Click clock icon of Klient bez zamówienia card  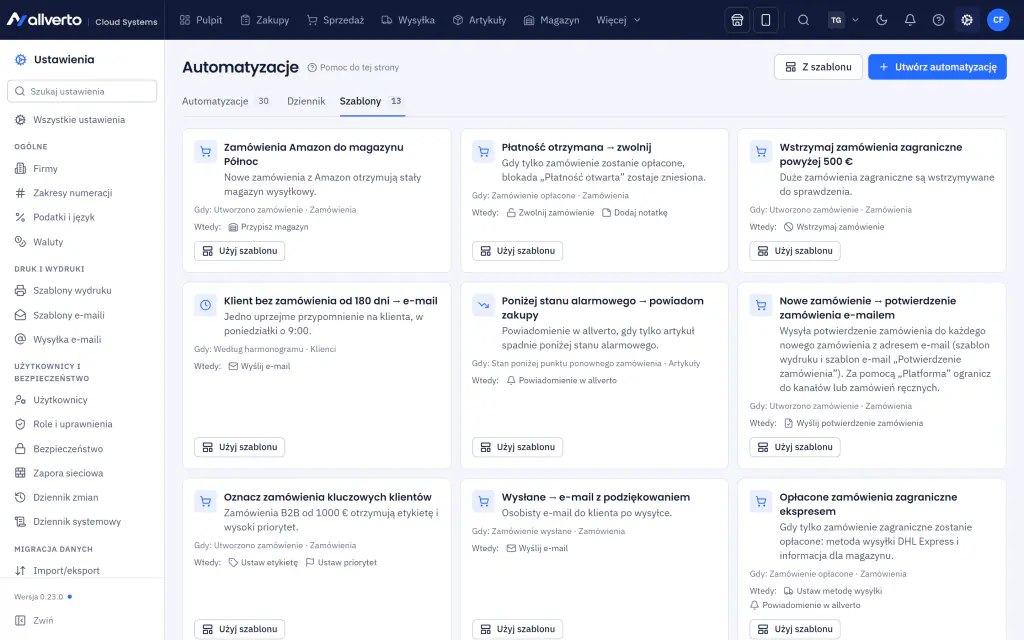(206, 305)
